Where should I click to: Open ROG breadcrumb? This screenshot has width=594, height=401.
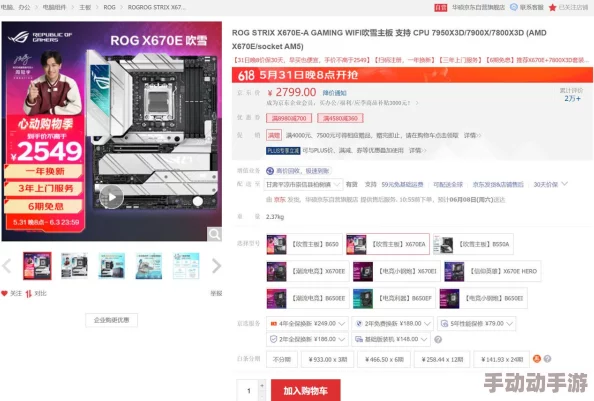[109, 7]
